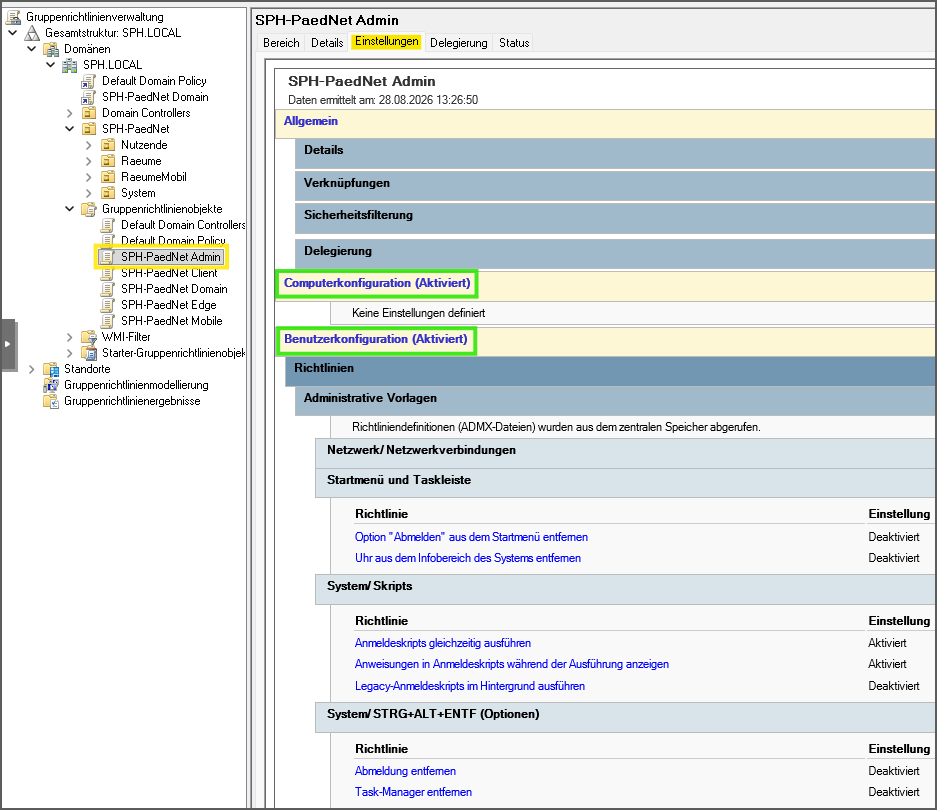
Task: Click the Gruppenrichtlinienverwaltung root icon
Action: 13,17
